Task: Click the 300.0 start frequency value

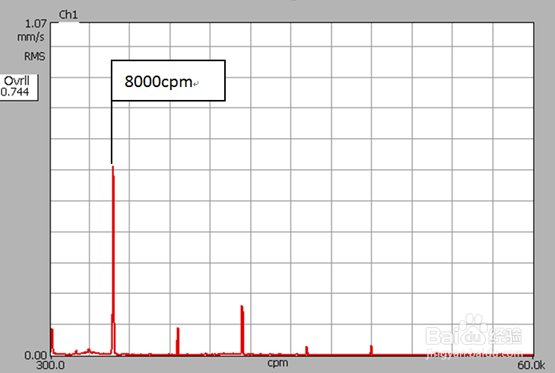Action: coord(50,365)
